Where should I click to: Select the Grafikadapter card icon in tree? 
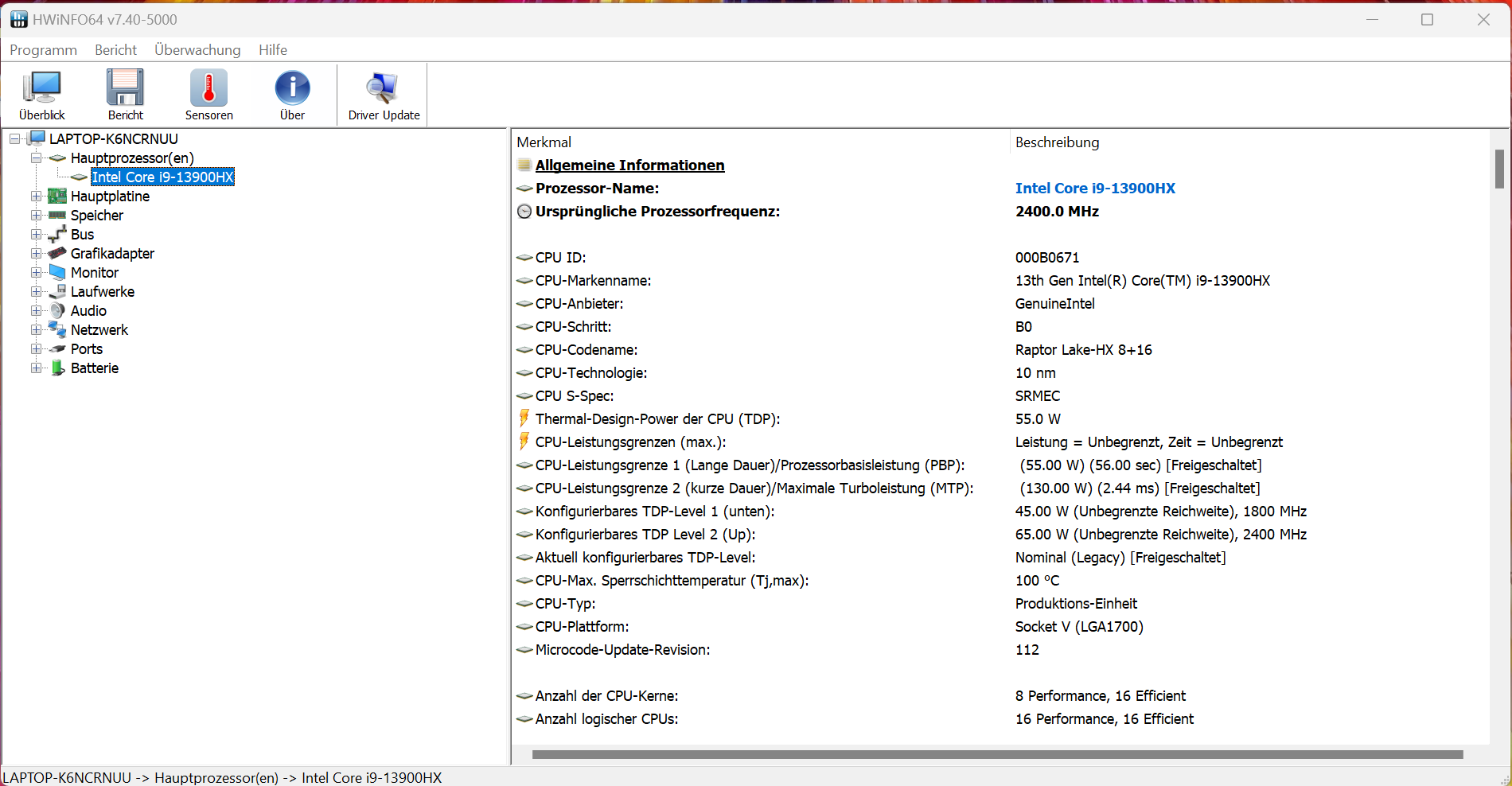[57, 254]
